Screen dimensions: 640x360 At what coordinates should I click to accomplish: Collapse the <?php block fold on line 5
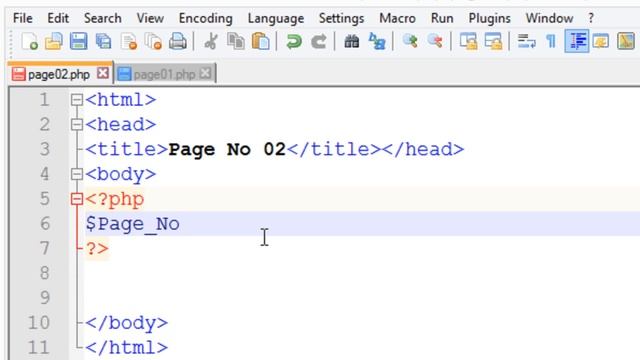coord(77,199)
